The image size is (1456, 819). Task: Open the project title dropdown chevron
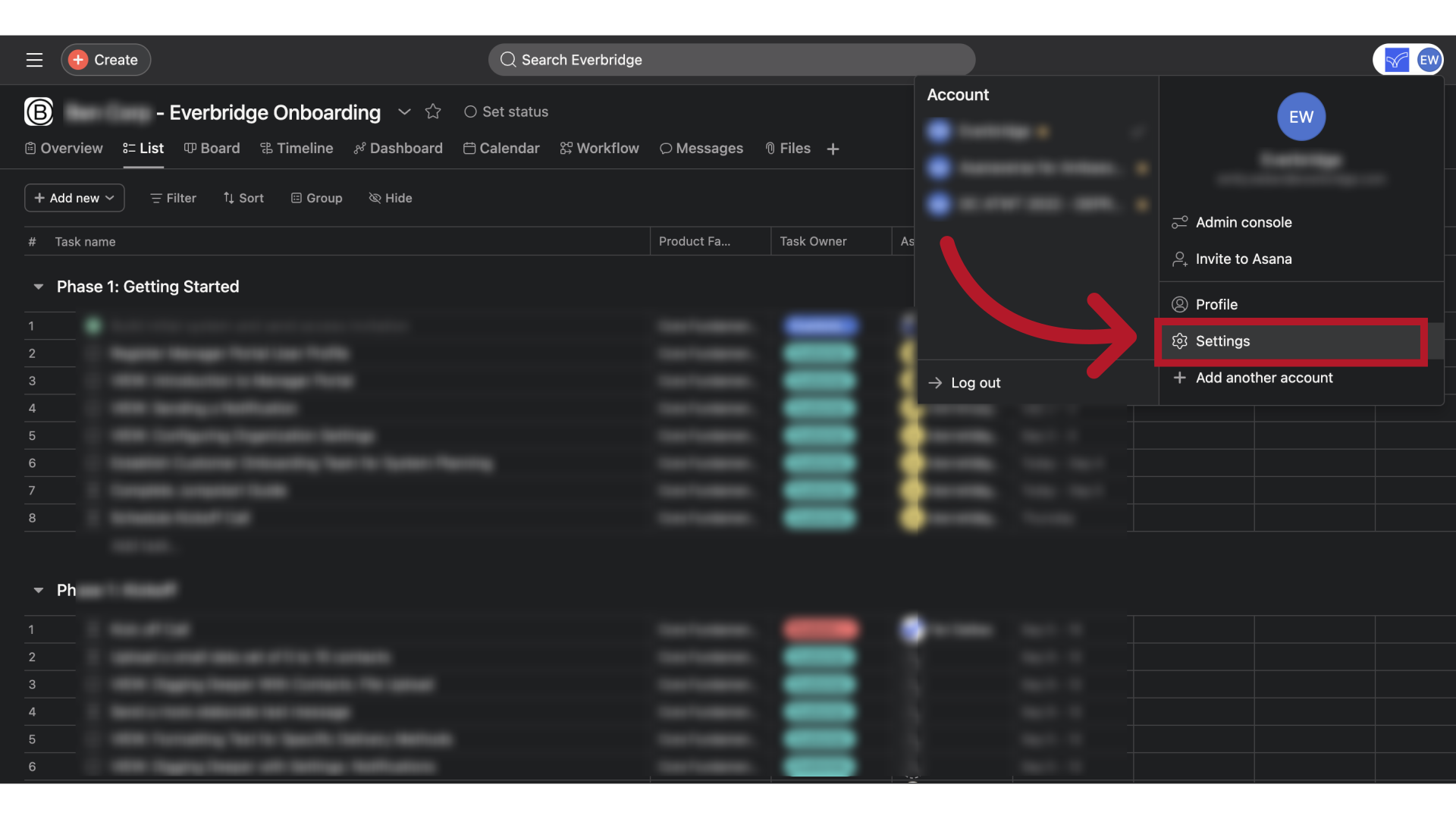point(404,111)
